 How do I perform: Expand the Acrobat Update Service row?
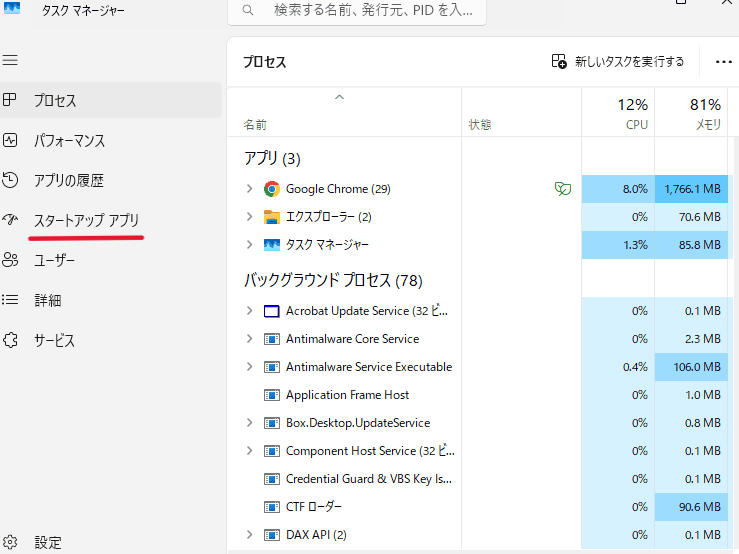click(249, 311)
